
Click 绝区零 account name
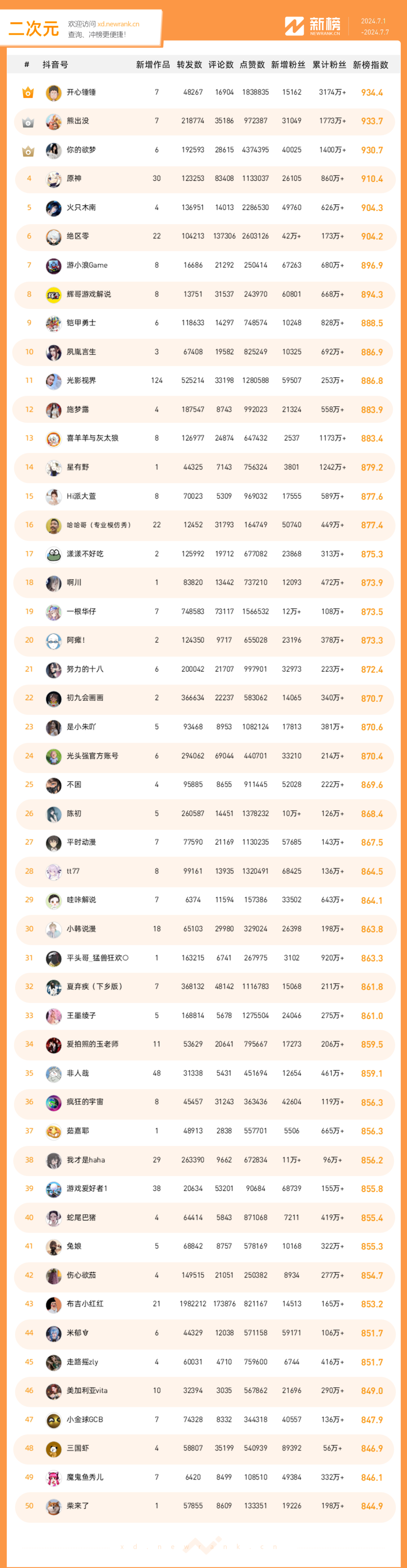tap(78, 236)
